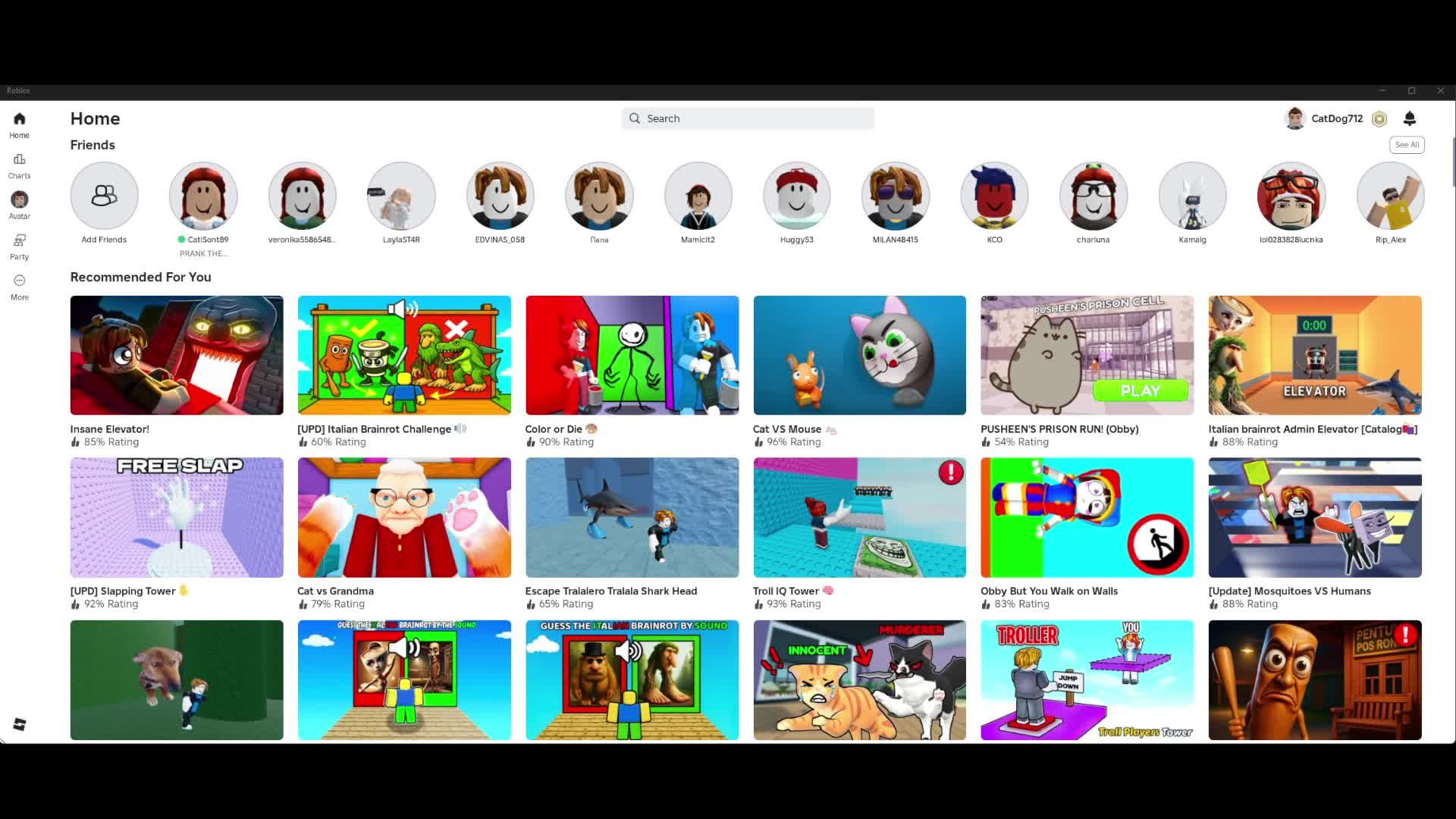1456x819 pixels.
Task: Click the Add Friends icon
Action: [105, 196]
